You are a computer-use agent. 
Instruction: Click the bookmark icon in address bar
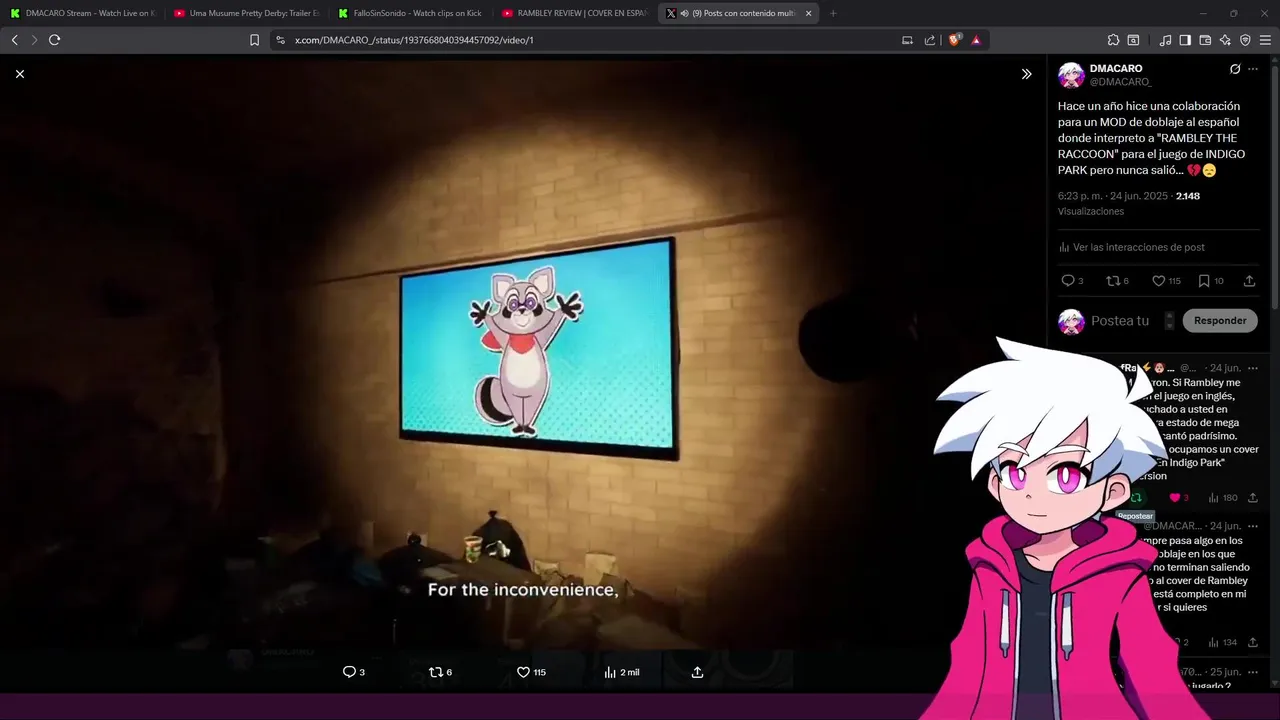click(x=254, y=40)
